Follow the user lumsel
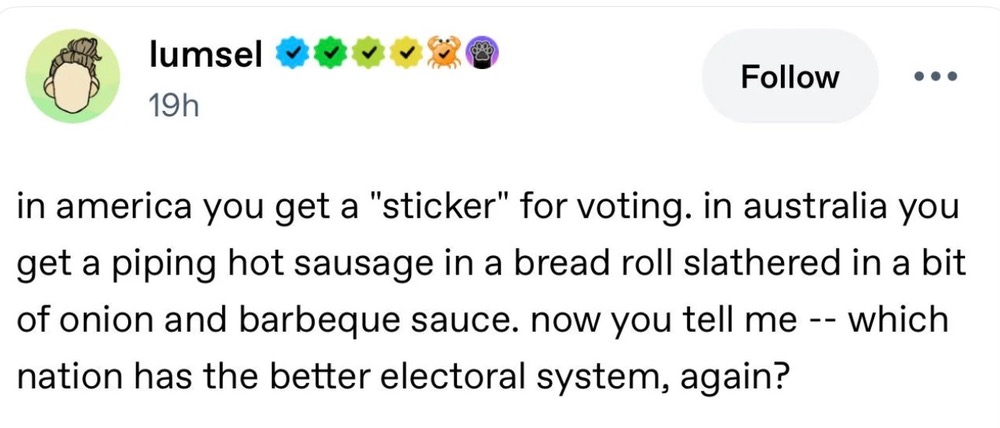The width and height of the screenshot is (1000, 428). coord(790,76)
